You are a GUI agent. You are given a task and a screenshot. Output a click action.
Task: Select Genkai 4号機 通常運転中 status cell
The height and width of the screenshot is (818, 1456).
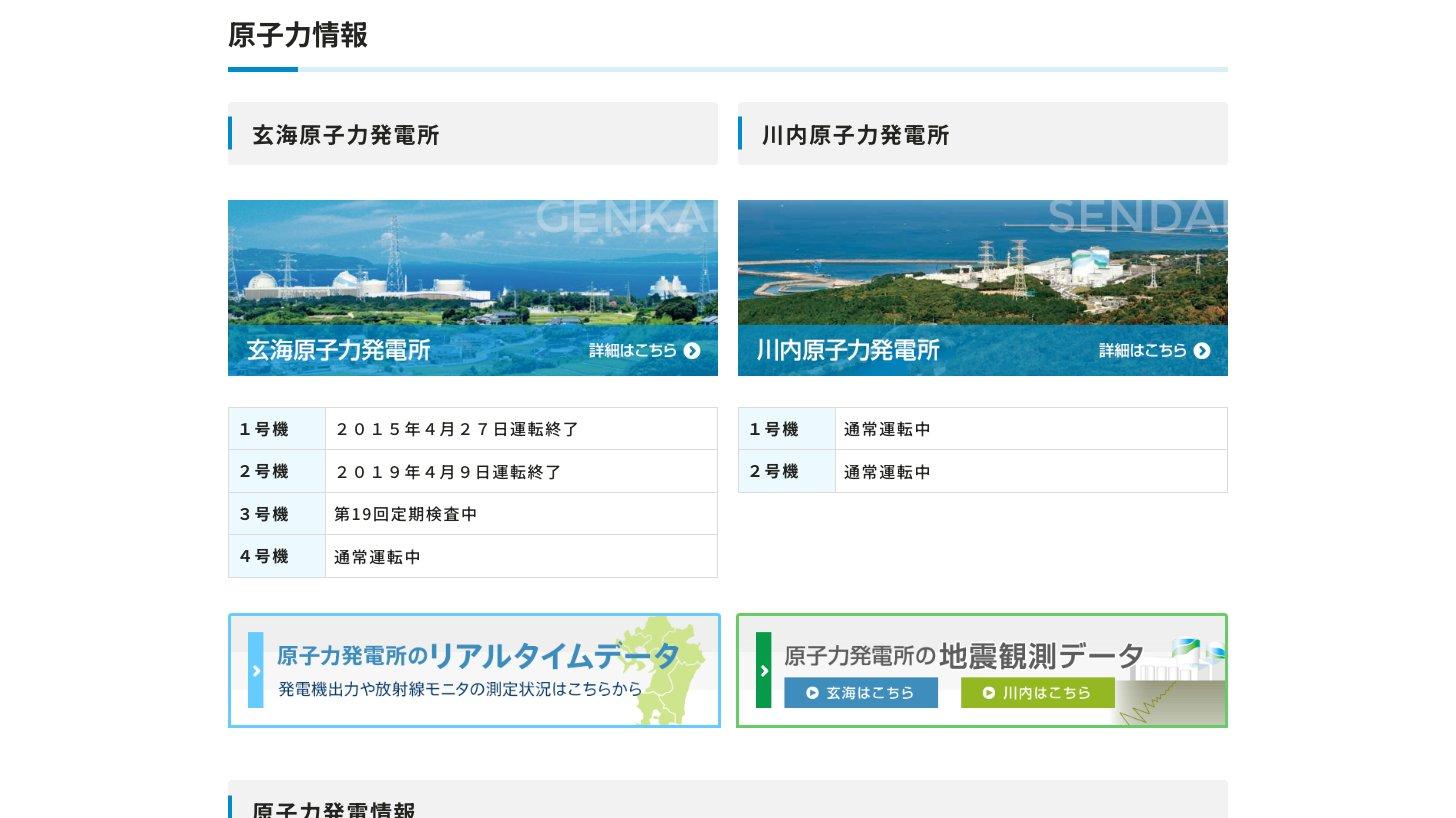pyautogui.click(x=521, y=556)
